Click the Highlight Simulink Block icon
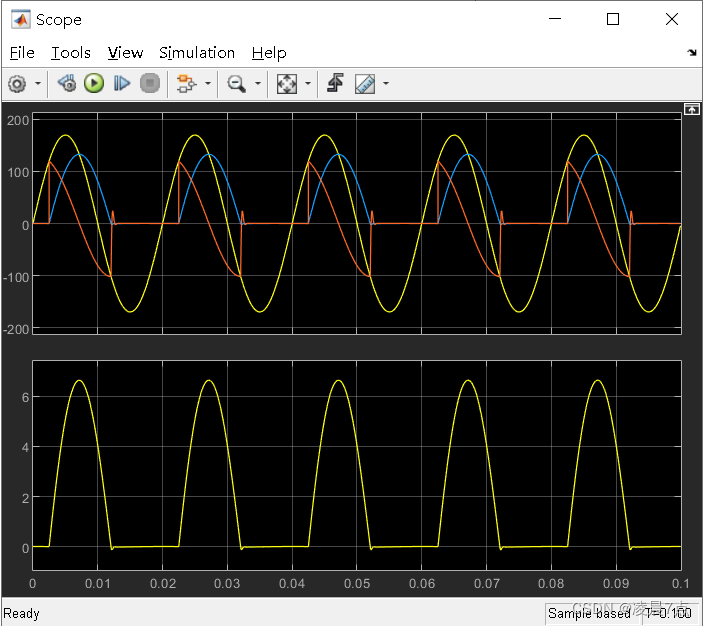 186,83
